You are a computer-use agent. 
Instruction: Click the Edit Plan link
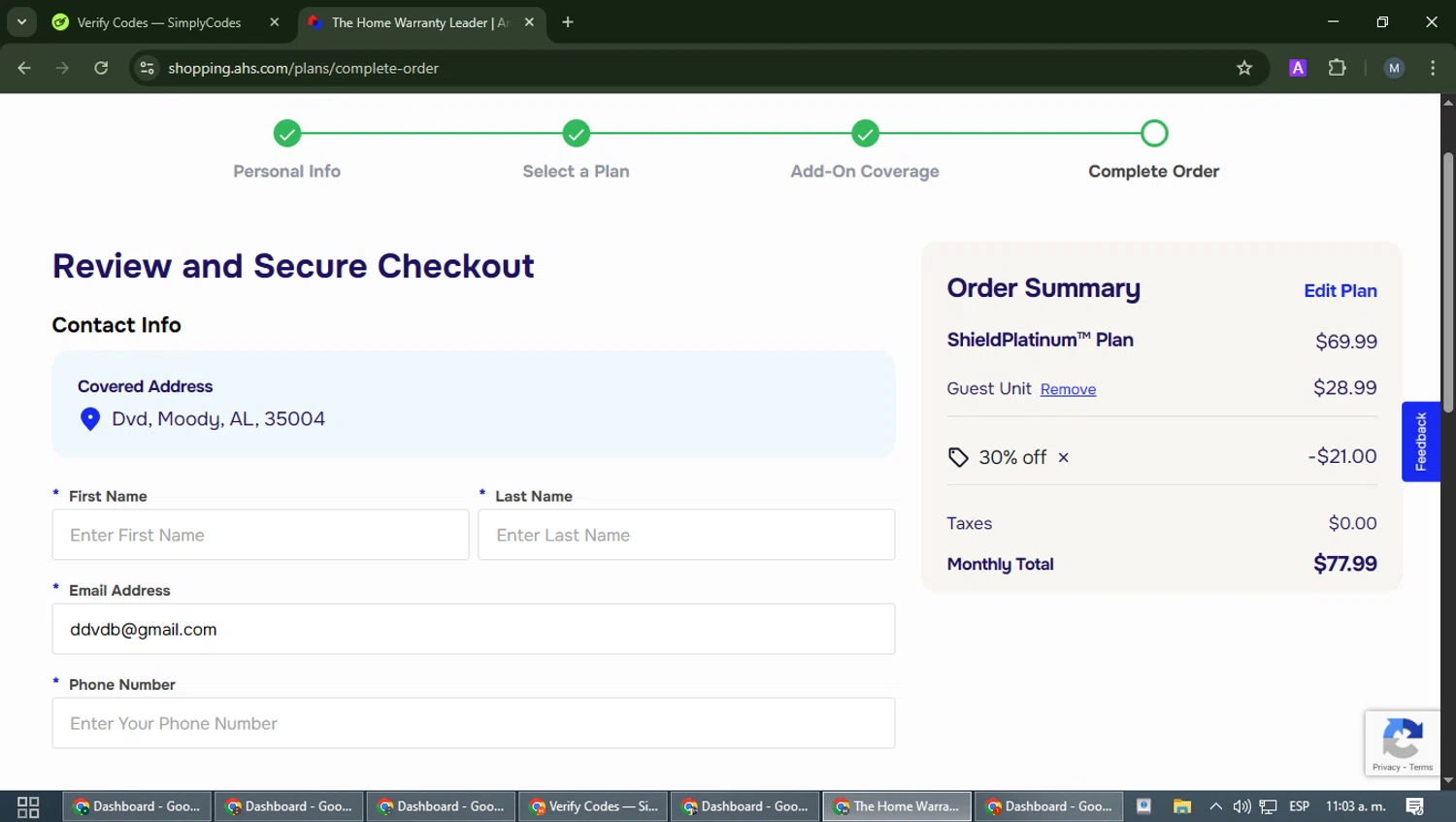(x=1340, y=291)
